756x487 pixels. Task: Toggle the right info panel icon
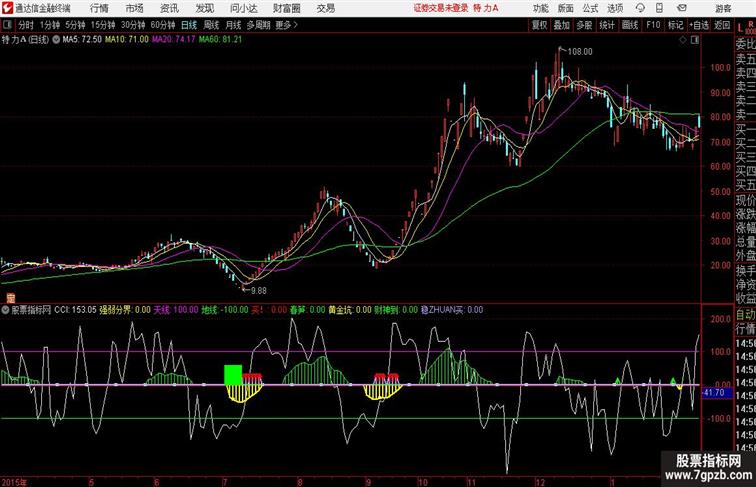pyautogui.click(x=695, y=40)
